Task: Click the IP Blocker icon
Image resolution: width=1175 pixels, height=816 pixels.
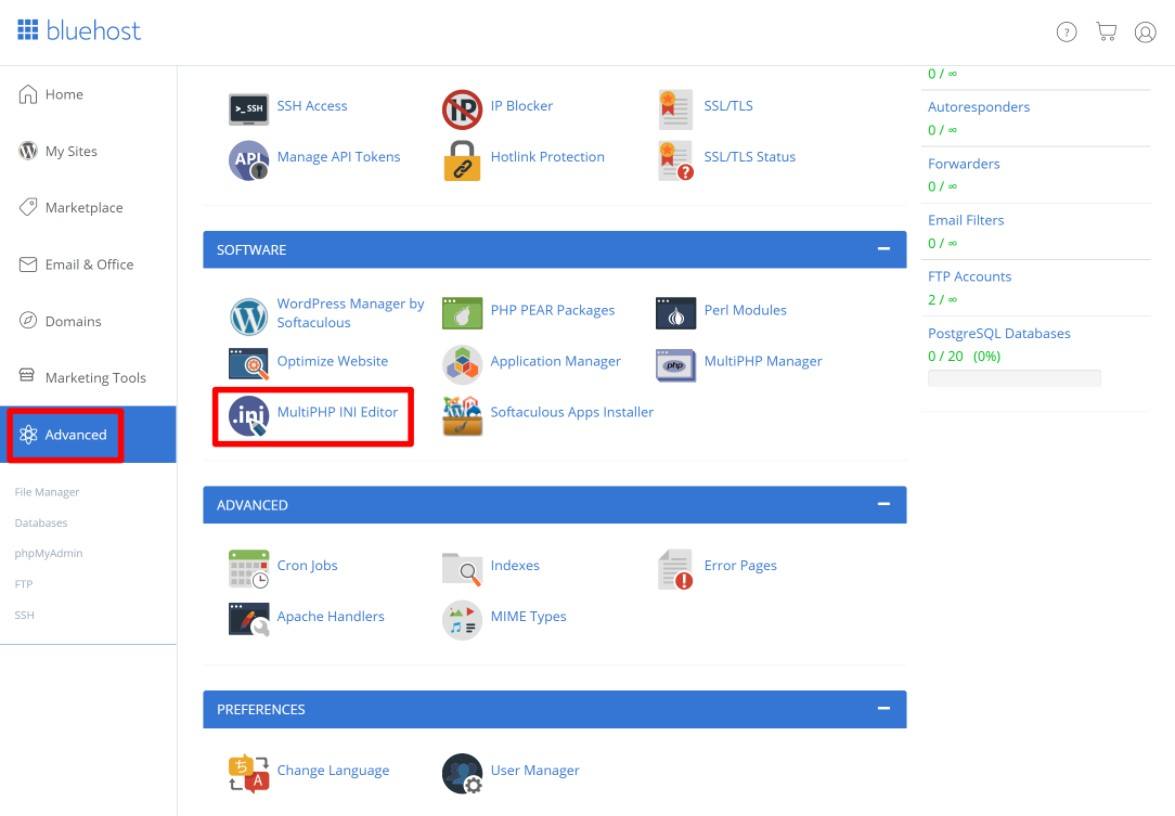Action: click(x=462, y=109)
